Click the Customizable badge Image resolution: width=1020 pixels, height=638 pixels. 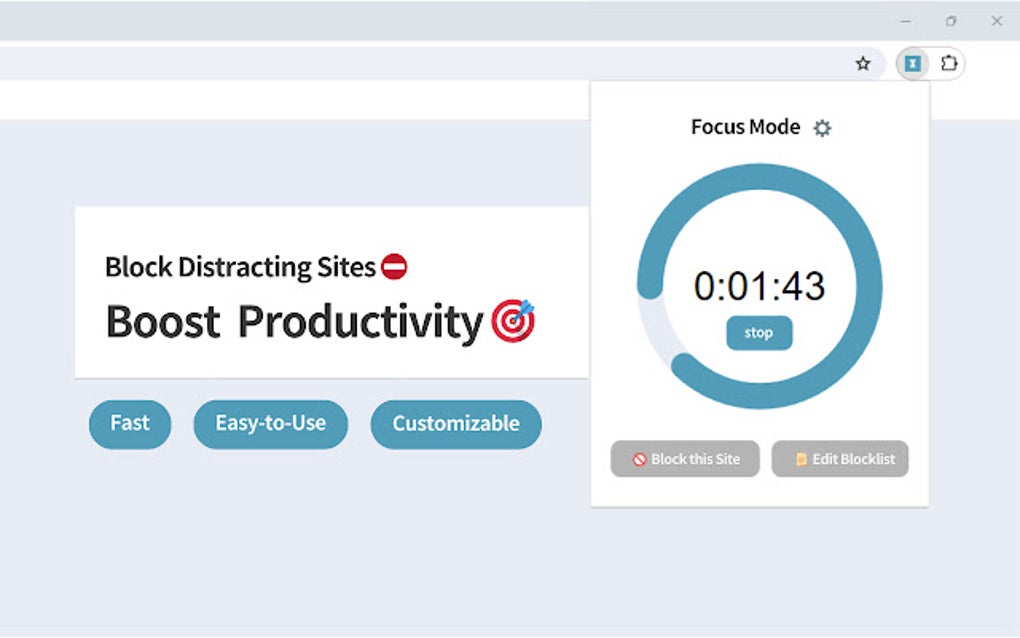click(x=455, y=423)
